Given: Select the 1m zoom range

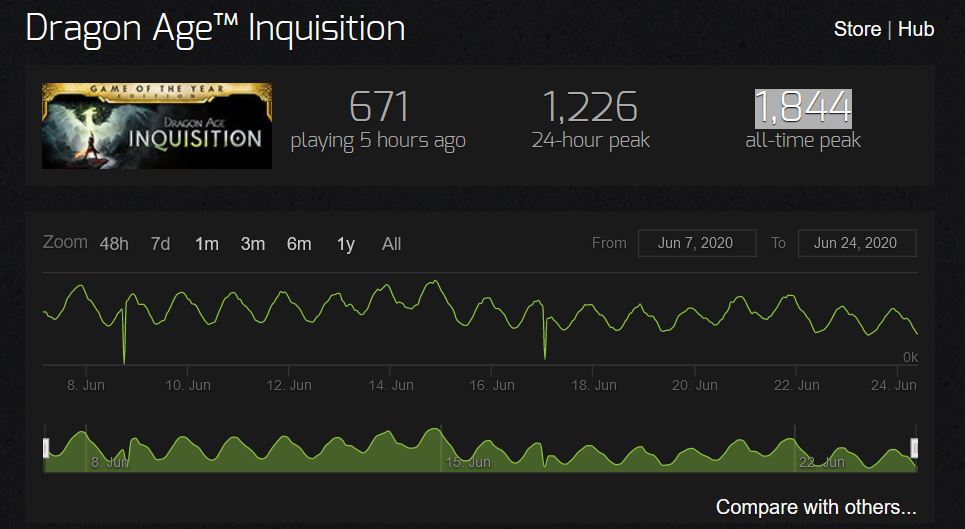Looking at the screenshot, I should pos(207,244).
